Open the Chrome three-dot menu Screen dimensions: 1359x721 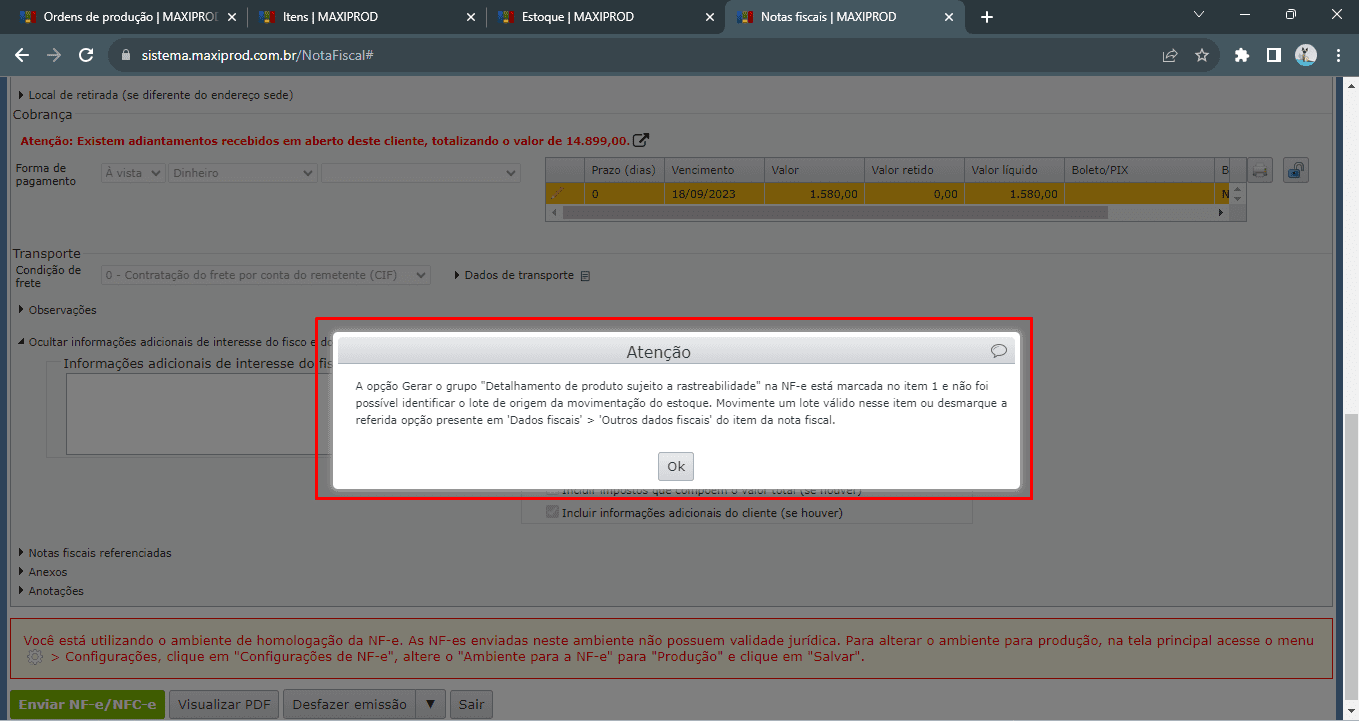tap(1338, 56)
